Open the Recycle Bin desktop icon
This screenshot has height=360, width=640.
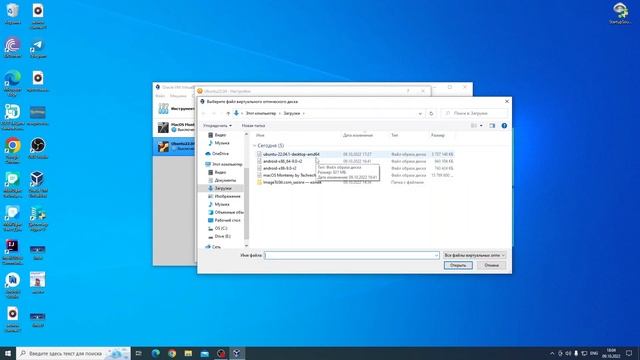[x=13, y=13]
